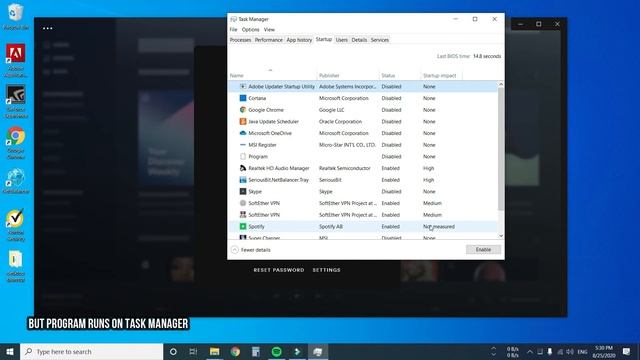Click the Spotify AB publisher cell
The height and width of the screenshot is (360, 640).
tap(331, 226)
